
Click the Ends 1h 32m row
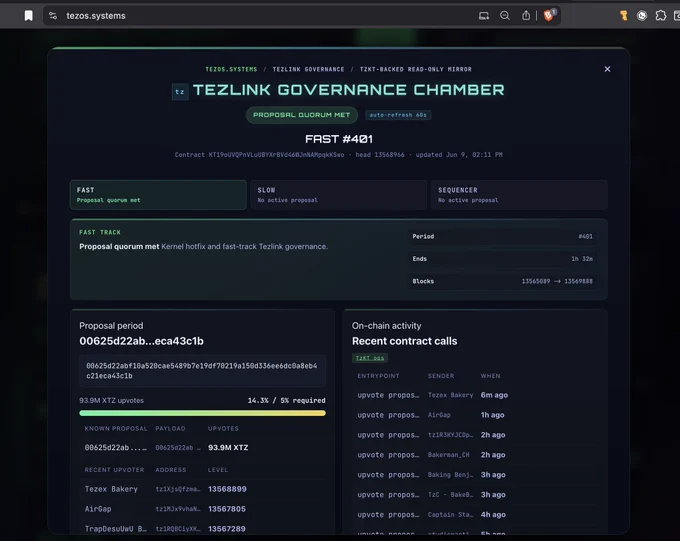point(502,259)
